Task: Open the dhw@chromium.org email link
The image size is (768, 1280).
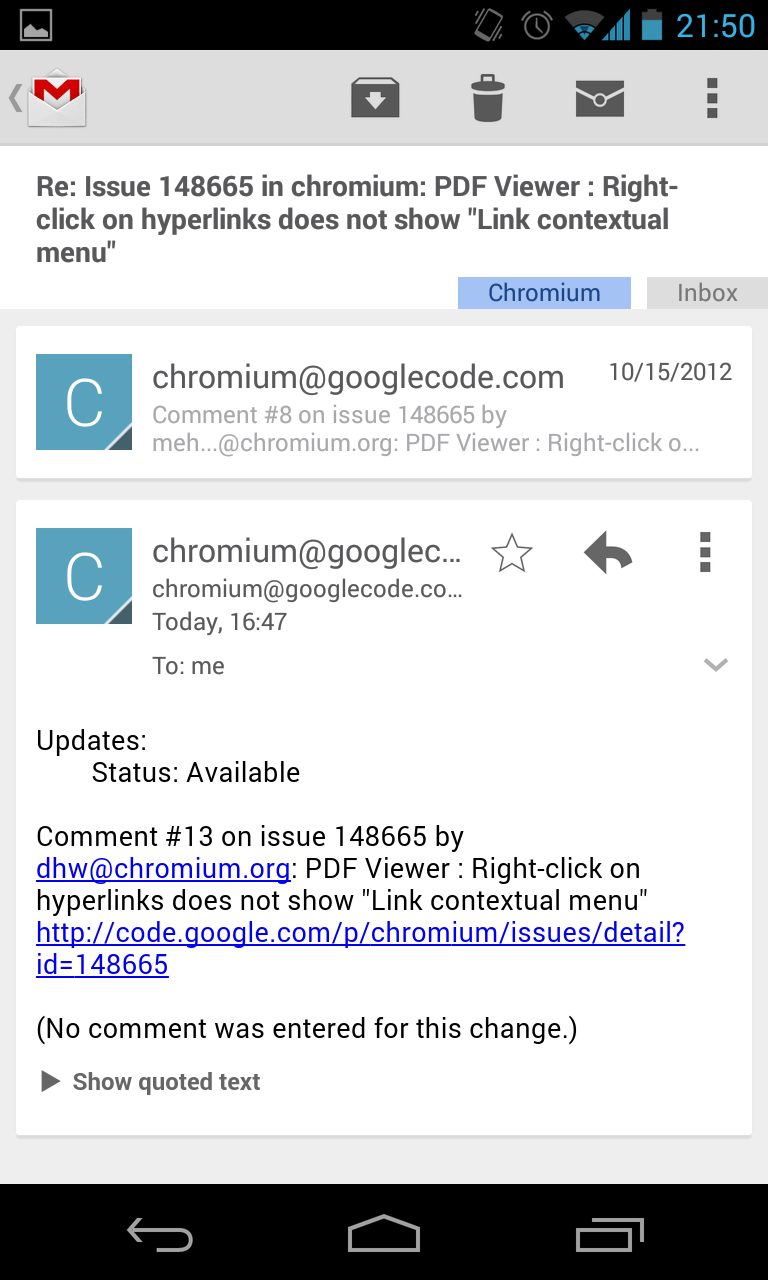Action: click(x=163, y=868)
